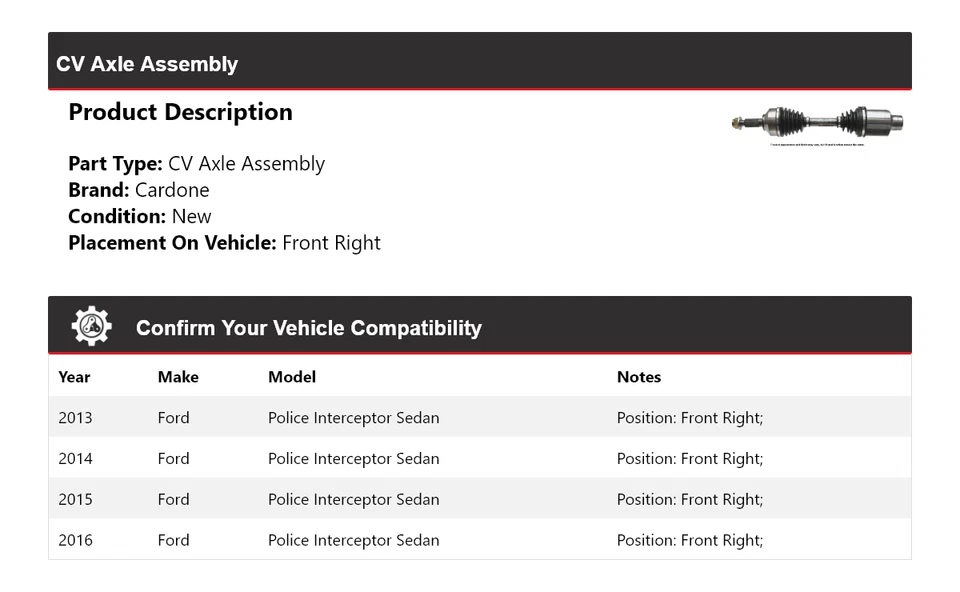
Task: Click the Make column header
Action: click(x=178, y=377)
